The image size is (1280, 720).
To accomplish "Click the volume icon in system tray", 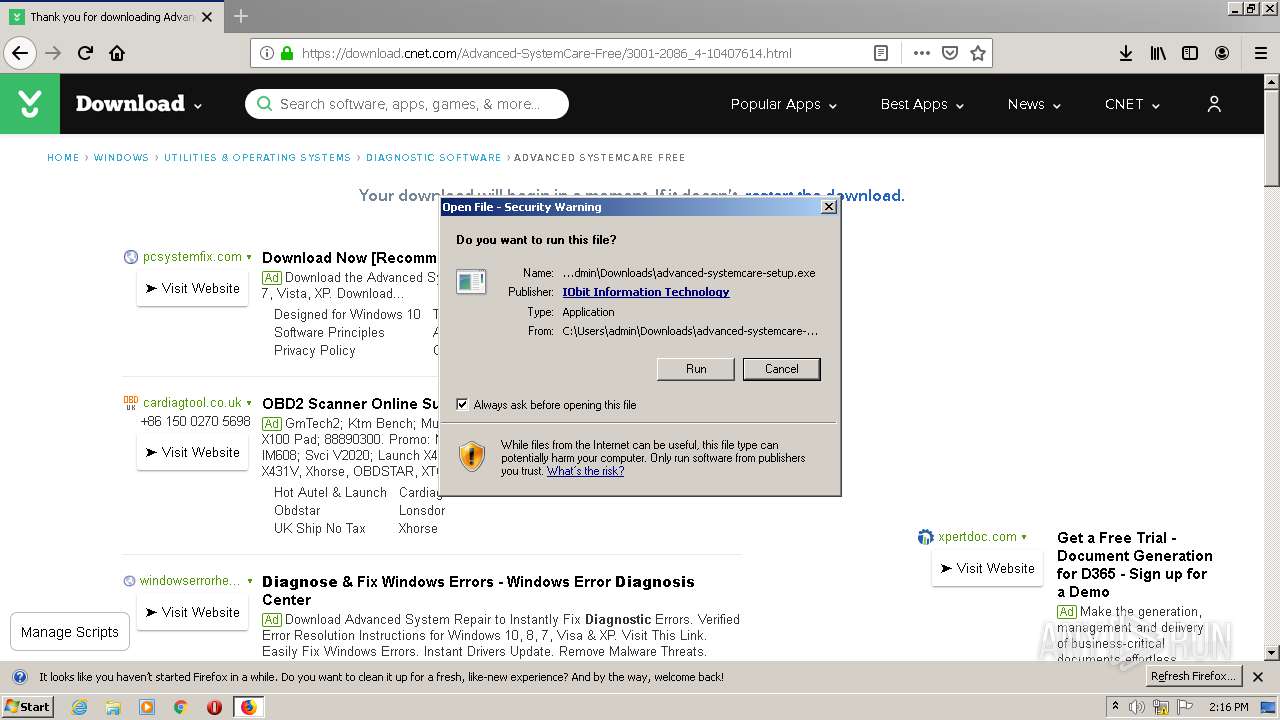I will coord(1137,707).
